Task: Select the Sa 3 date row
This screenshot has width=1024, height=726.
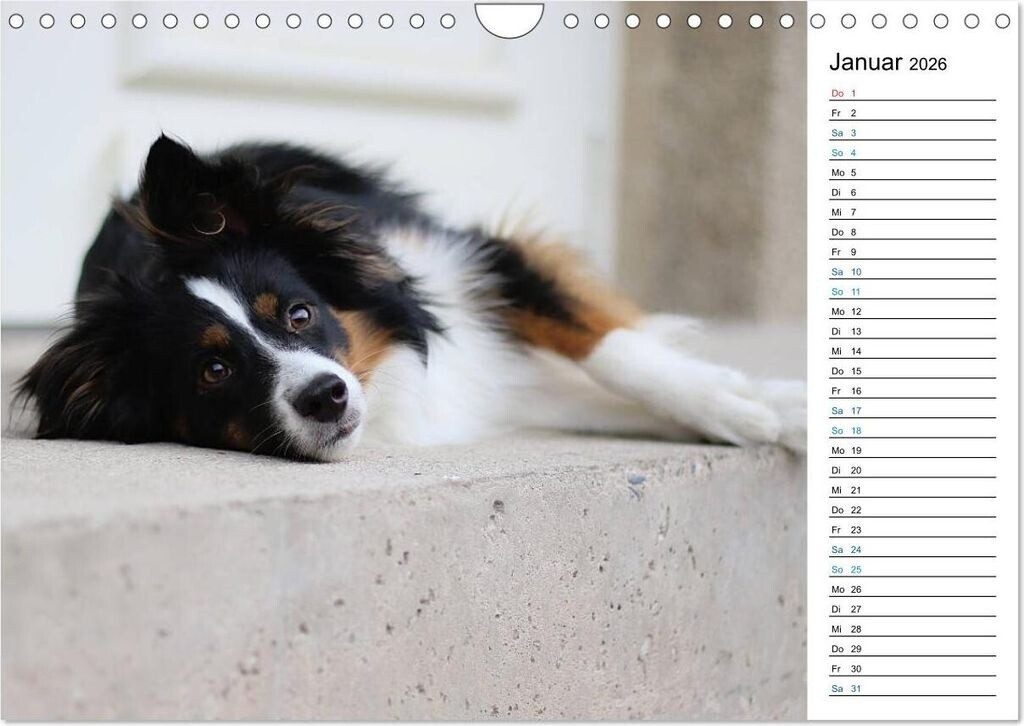Action: coord(911,133)
